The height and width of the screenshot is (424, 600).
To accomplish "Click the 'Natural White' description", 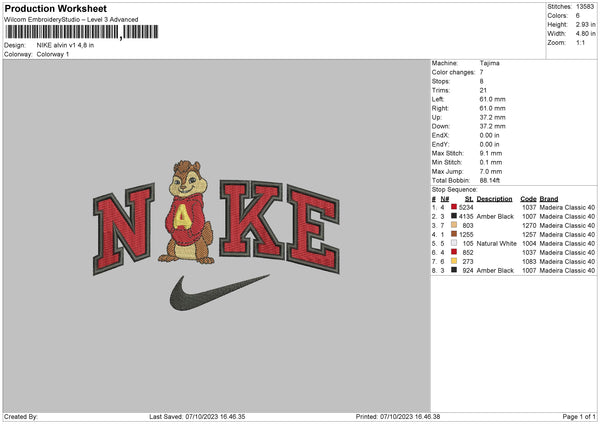I will pyautogui.click(x=497, y=243).
